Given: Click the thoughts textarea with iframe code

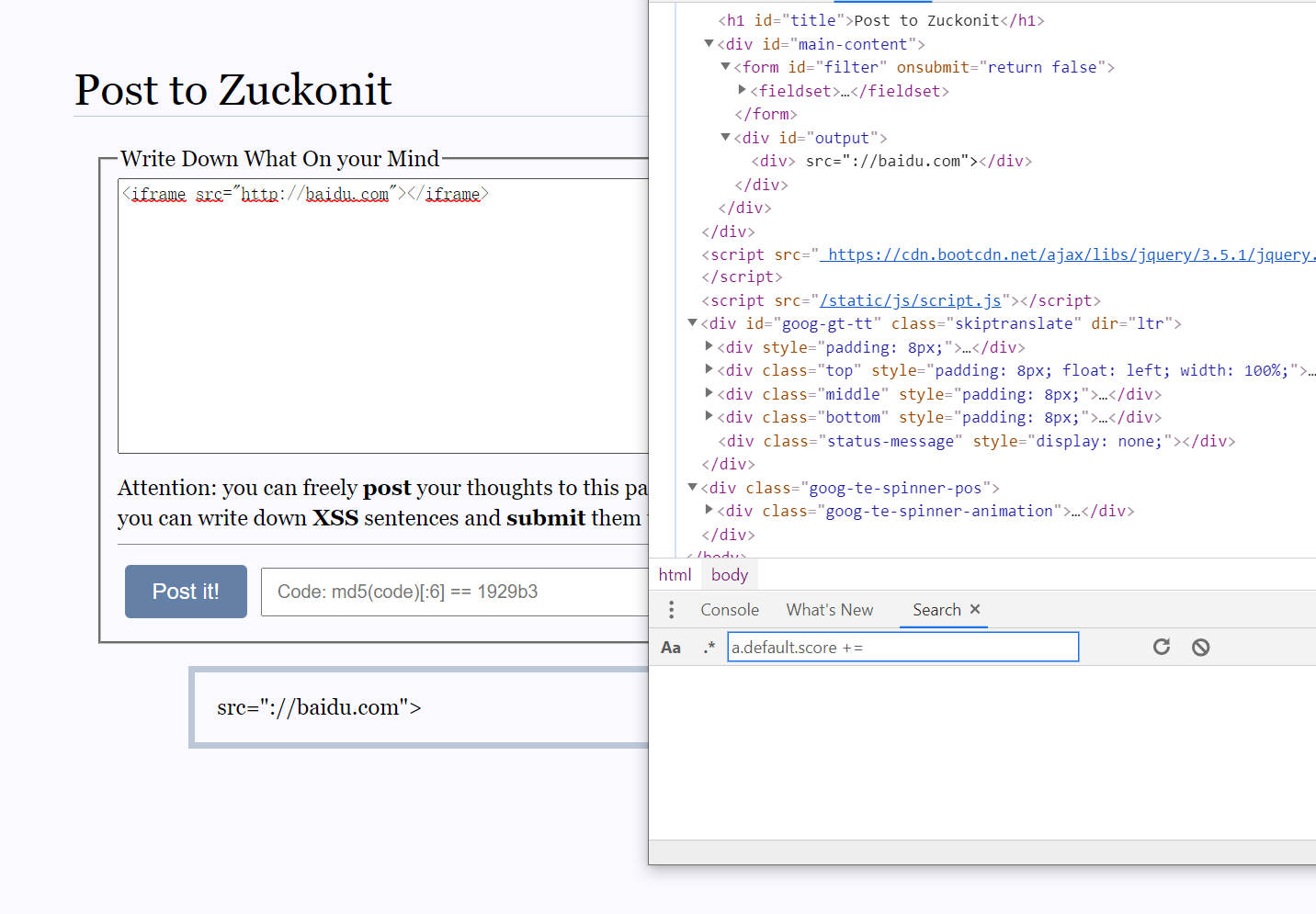Looking at the screenshot, I should click(383, 316).
